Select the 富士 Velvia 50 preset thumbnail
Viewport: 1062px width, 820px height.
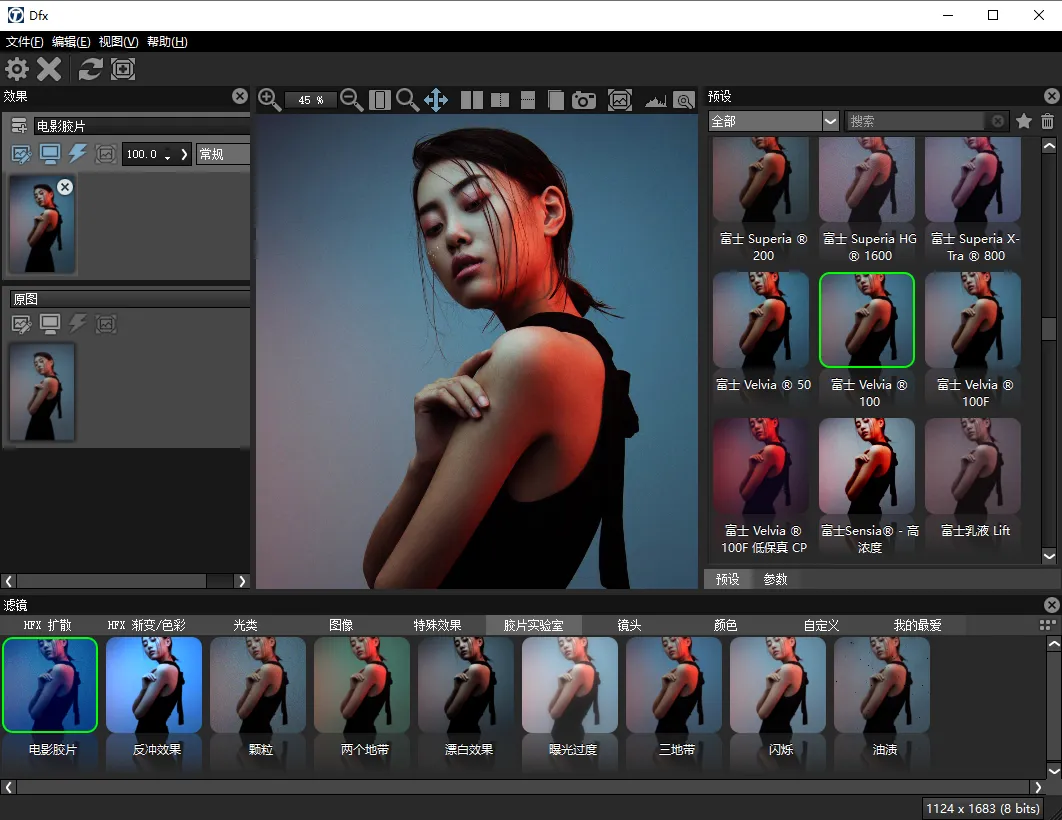[x=761, y=320]
